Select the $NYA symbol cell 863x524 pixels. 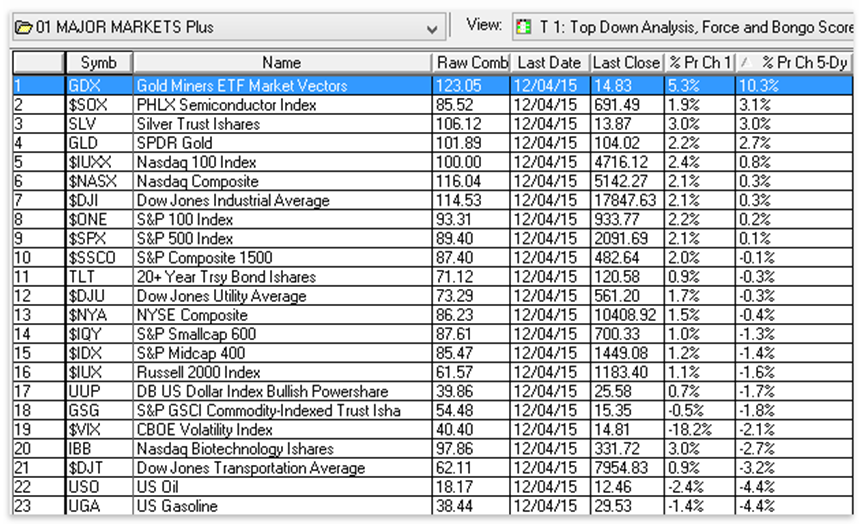[x=99, y=315]
